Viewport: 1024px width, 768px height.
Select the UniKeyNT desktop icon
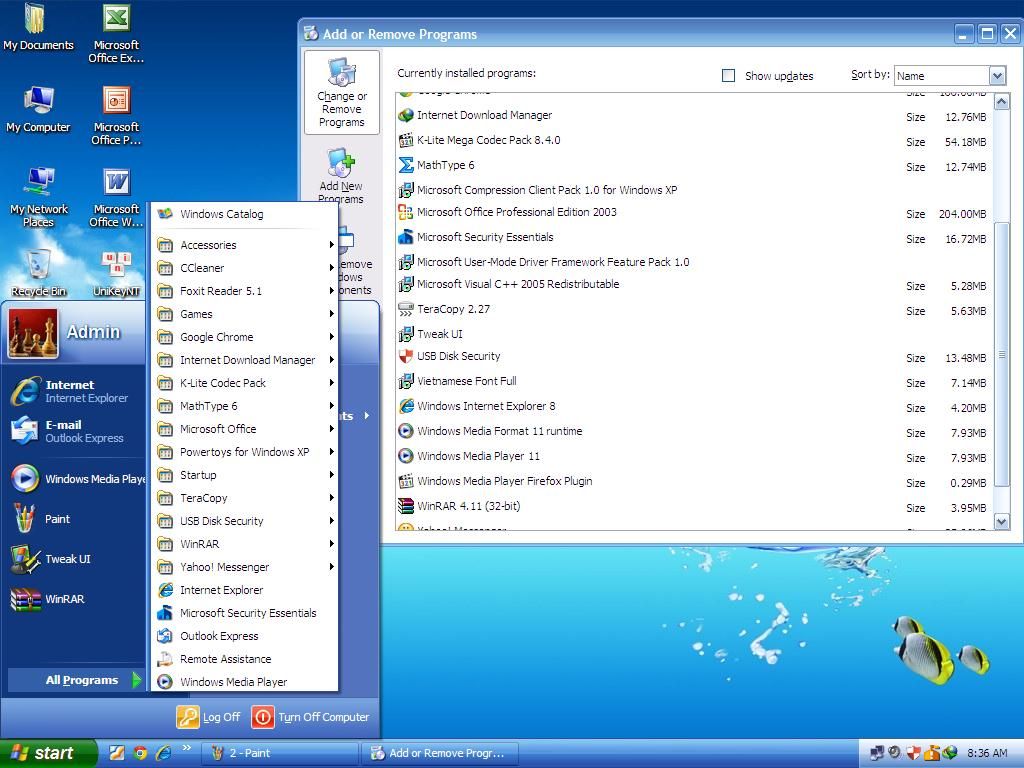[116, 273]
